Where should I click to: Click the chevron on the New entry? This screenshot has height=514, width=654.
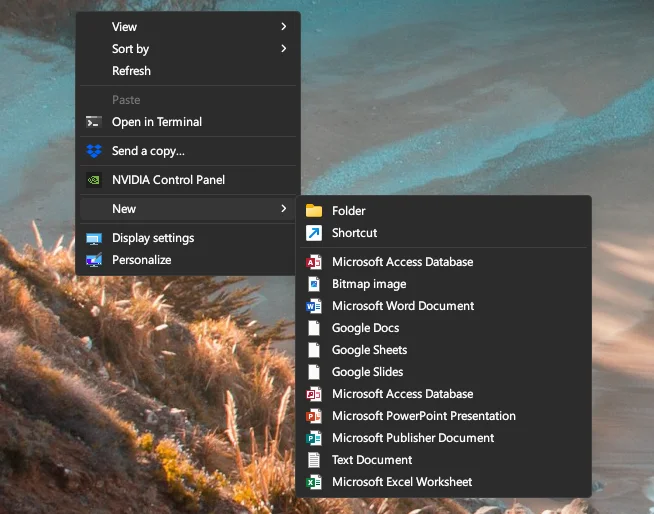(284, 208)
